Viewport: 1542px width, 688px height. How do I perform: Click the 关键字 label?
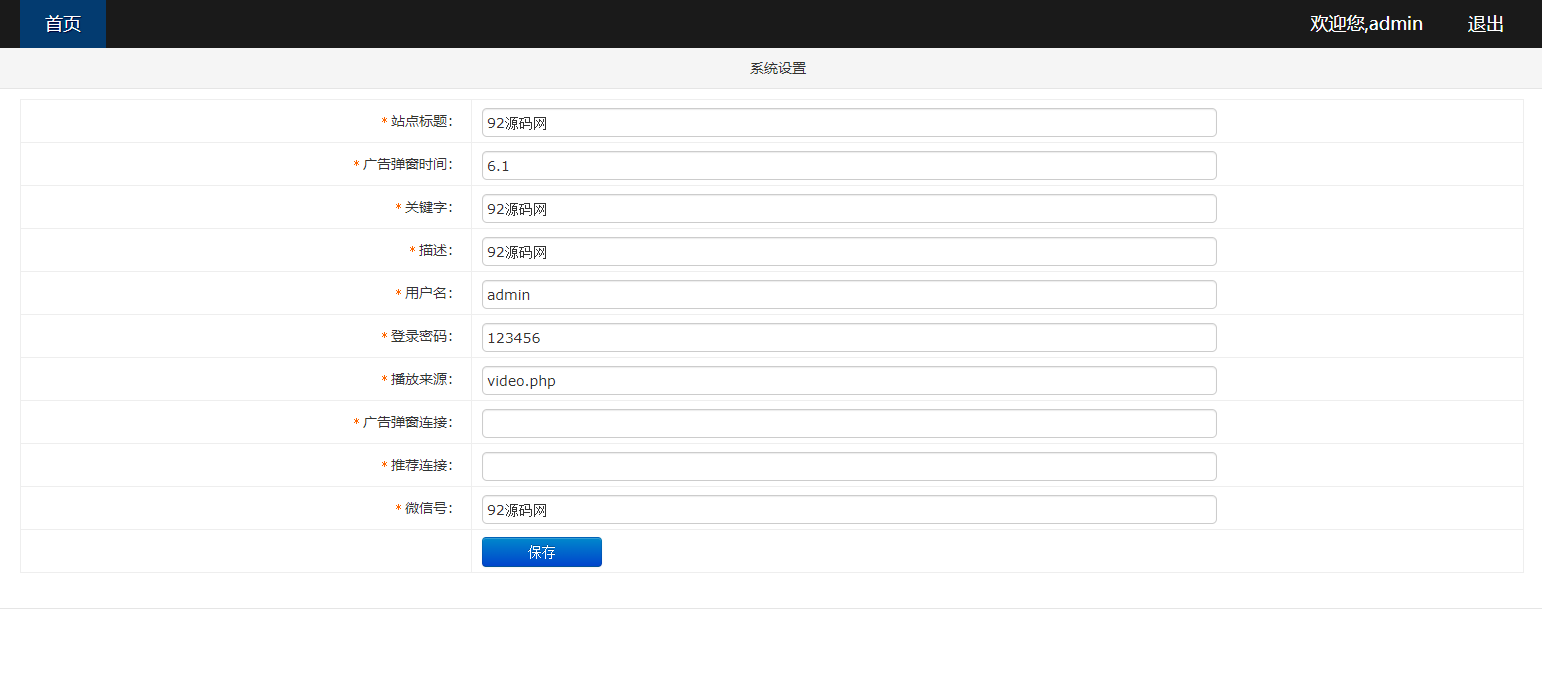[428, 207]
